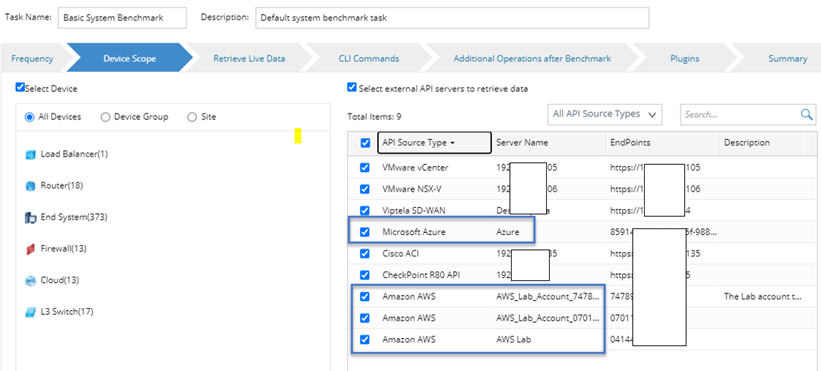This screenshot has height=371, width=821.
Task: Click the Router device icon
Action: point(30,186)
